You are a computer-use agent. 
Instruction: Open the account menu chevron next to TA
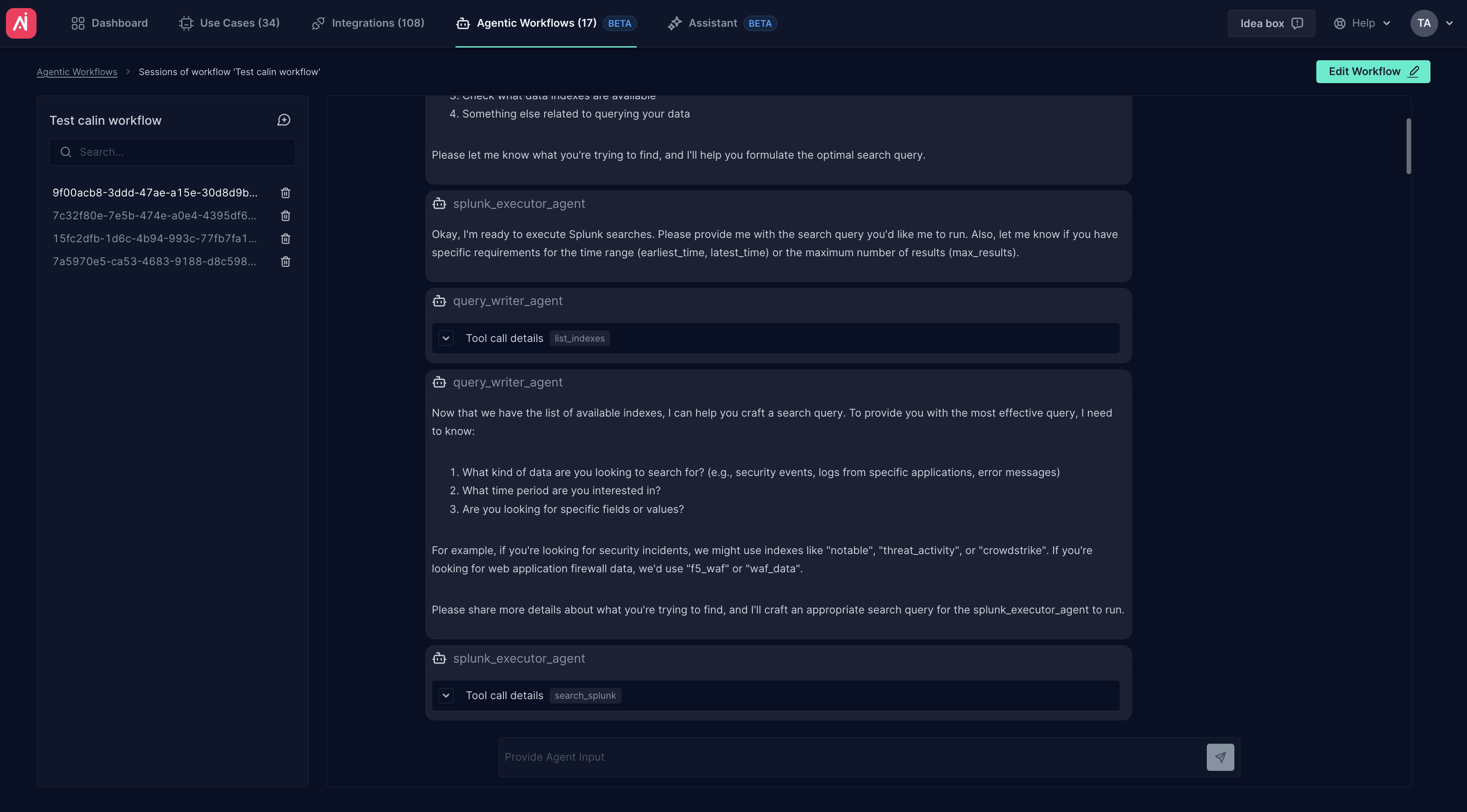point(1449,23)
